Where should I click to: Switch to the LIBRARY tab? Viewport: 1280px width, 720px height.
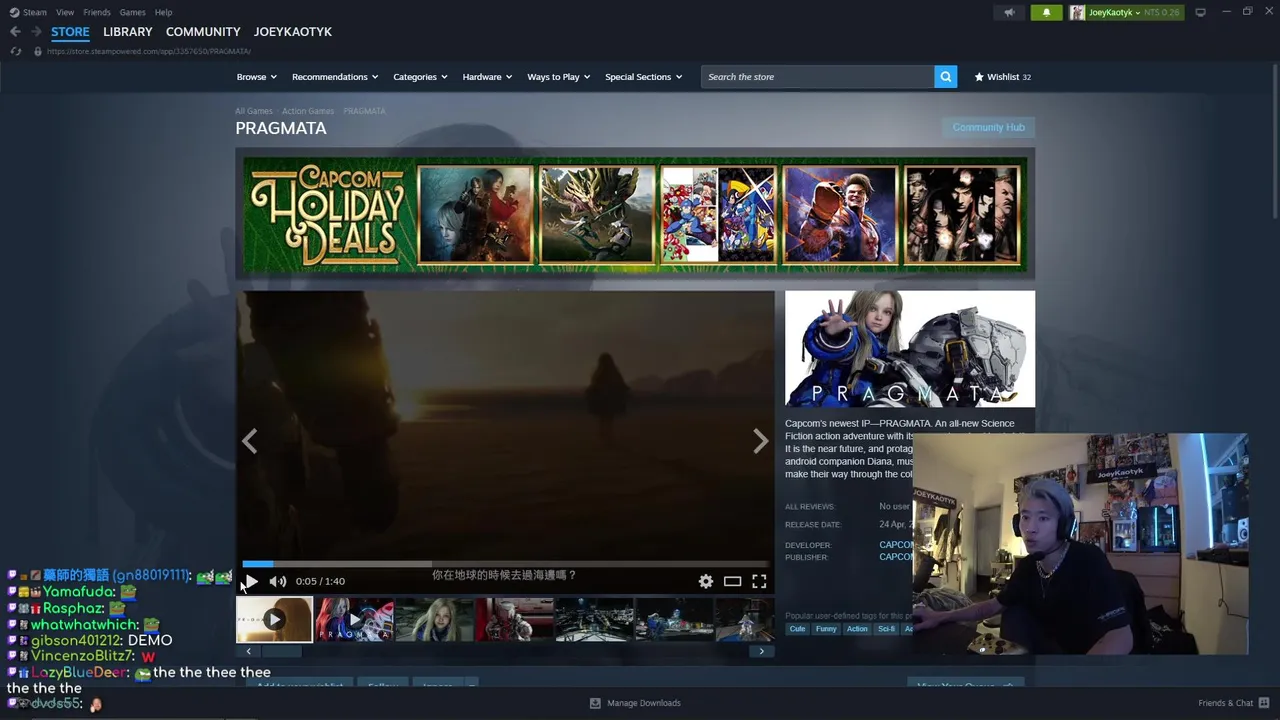coord(128,32)
